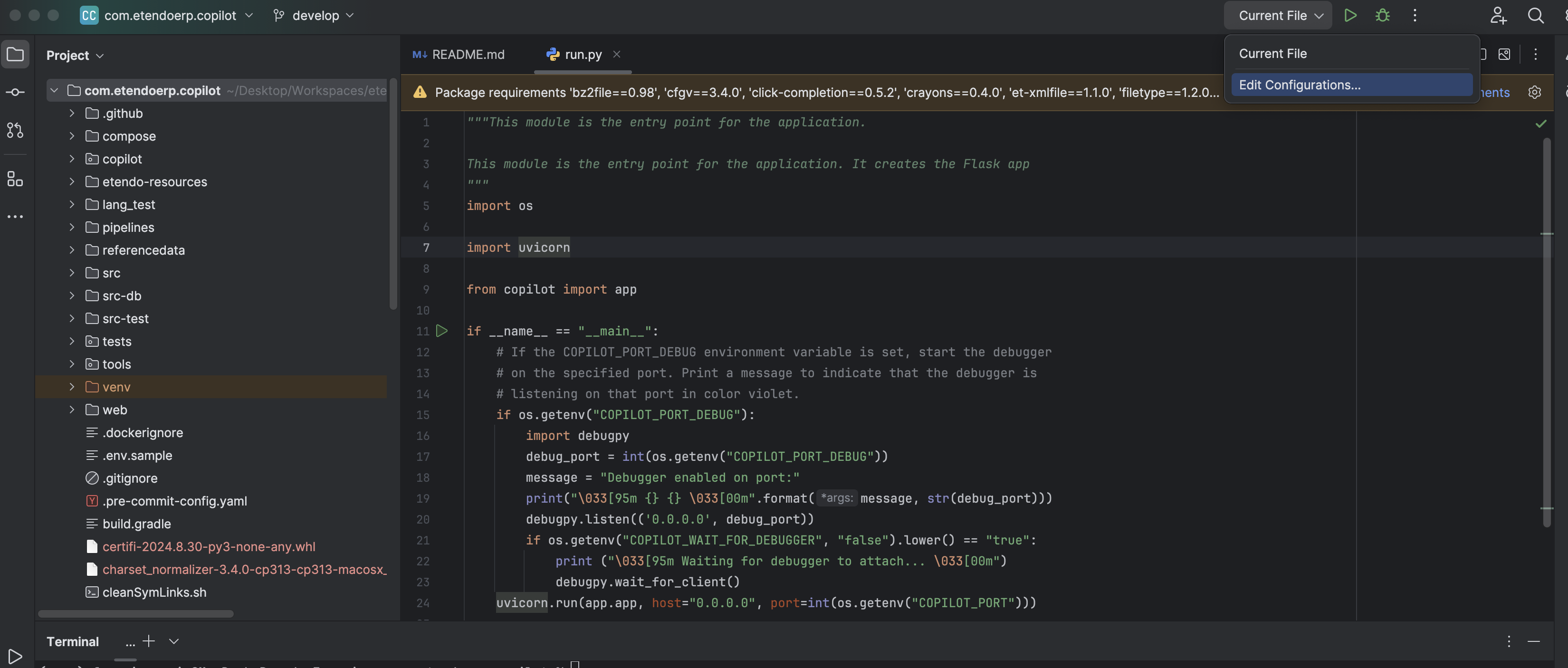Image resolution: width=1568 pixels, height=668 pixels.
Task: Click the Debug bug icon
Action: (x=1382, y=16)
